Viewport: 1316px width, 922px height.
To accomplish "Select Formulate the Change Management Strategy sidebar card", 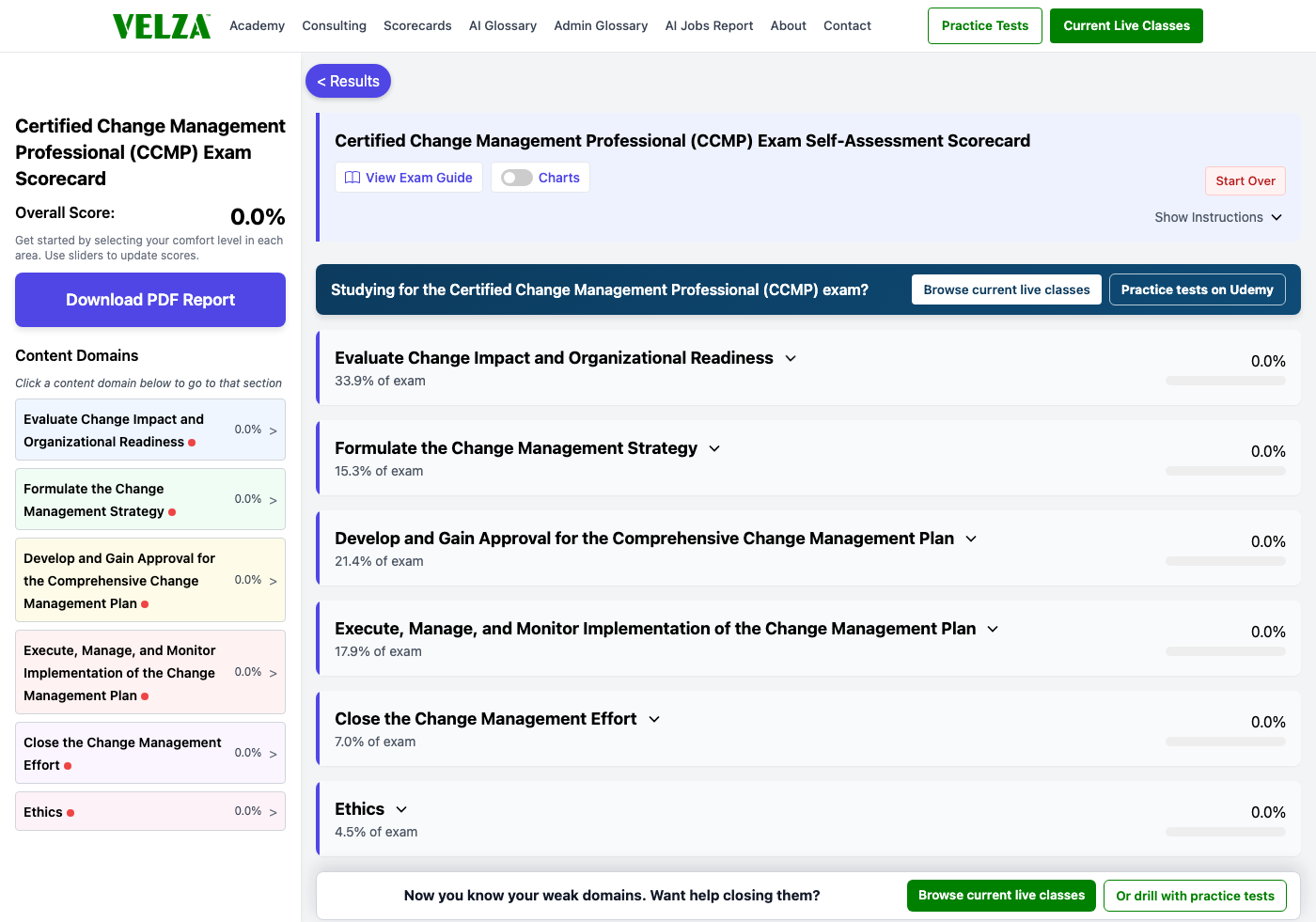I will tap(150, 499).
